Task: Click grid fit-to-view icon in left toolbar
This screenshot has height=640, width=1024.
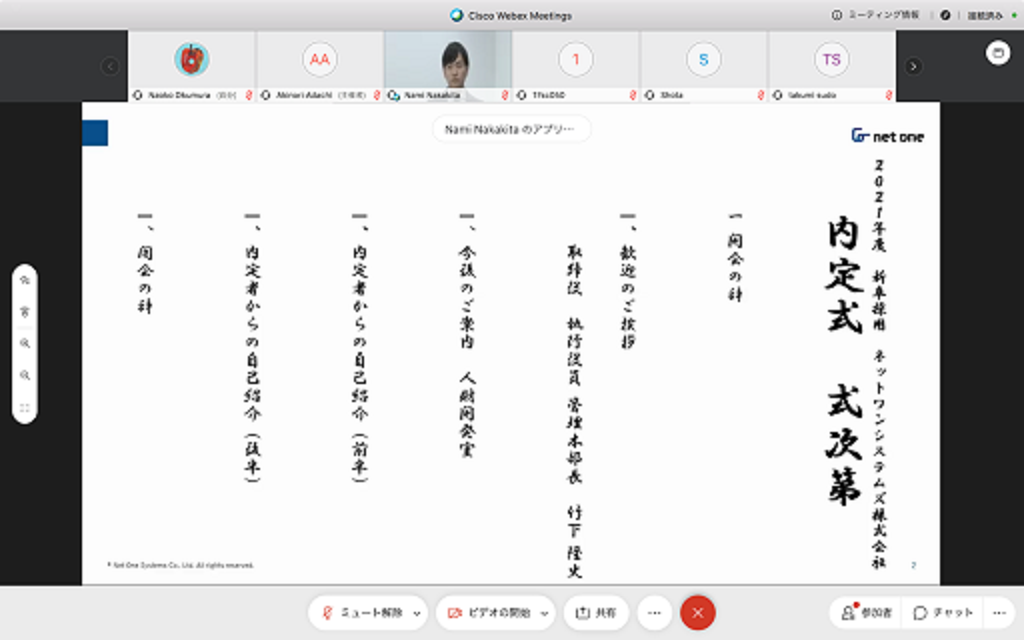Action: pos(25,408)
